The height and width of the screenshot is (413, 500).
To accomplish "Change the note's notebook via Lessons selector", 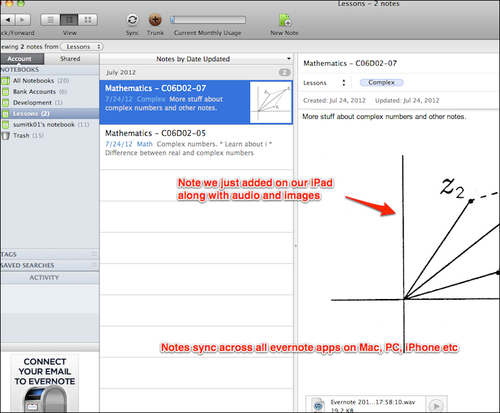I will coord(325,83).
